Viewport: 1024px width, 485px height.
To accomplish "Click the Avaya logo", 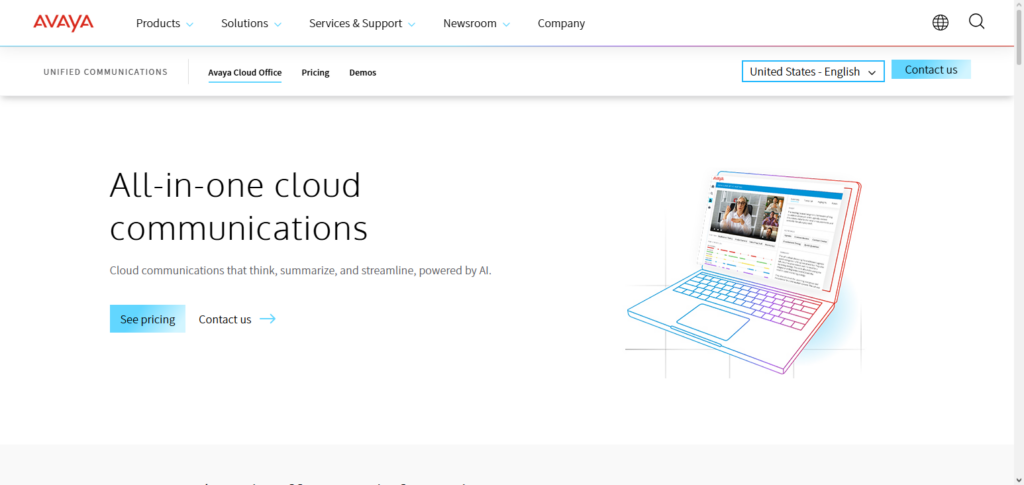I will (x=63, y=23).
